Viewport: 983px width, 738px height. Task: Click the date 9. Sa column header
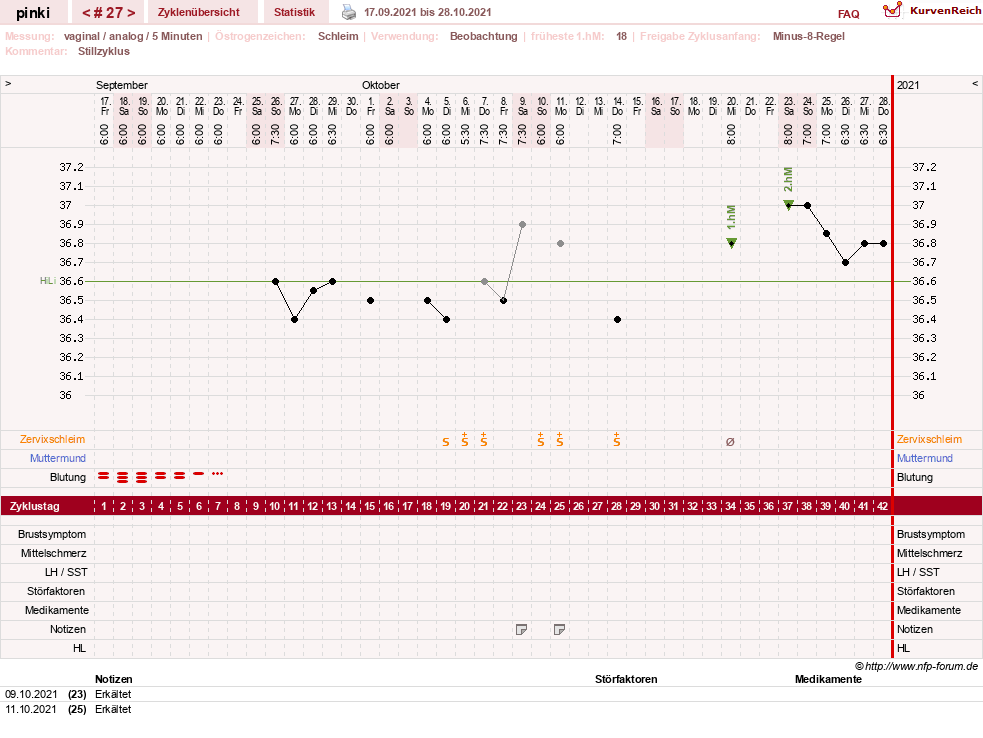click(x=522, y=106)
